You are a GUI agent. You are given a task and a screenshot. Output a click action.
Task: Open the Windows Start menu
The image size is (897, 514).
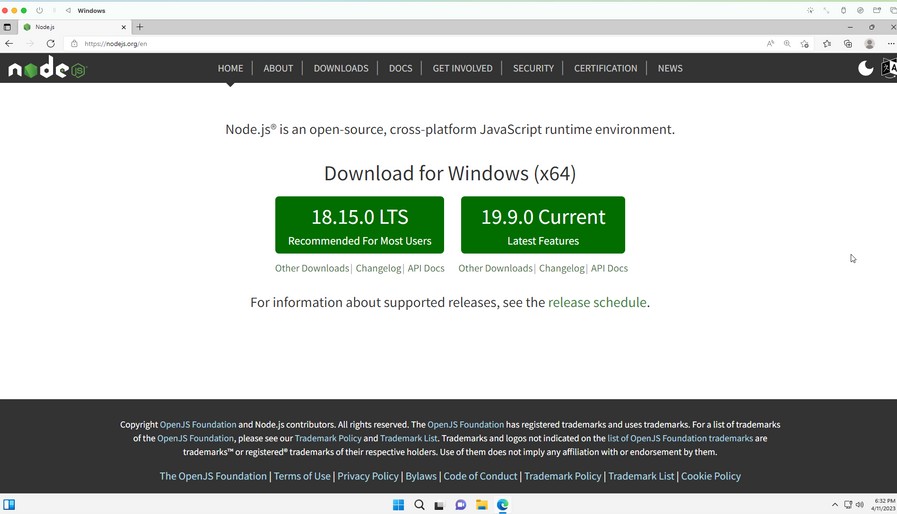pos(398,505)
